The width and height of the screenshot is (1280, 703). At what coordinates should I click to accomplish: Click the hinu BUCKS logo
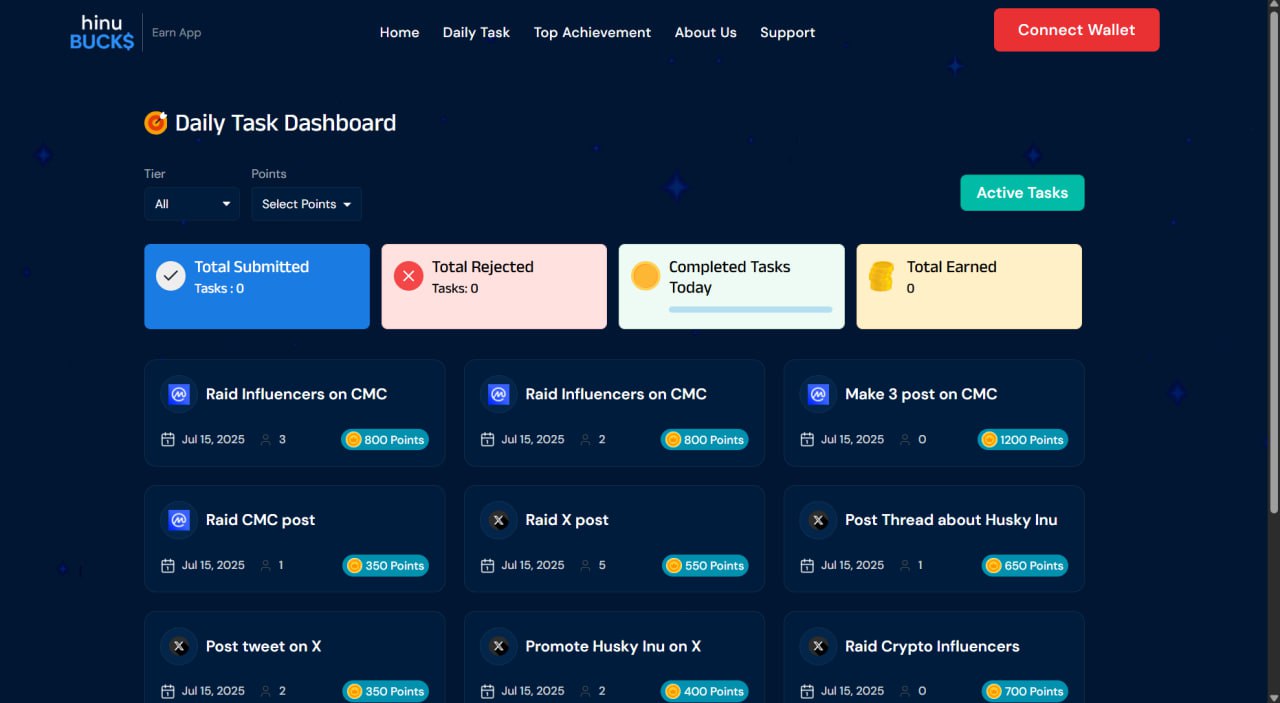101,32
